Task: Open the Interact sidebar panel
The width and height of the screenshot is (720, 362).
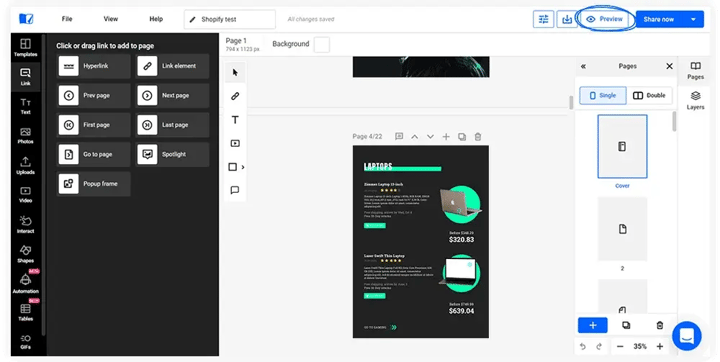Action: (x=26, y=224)
